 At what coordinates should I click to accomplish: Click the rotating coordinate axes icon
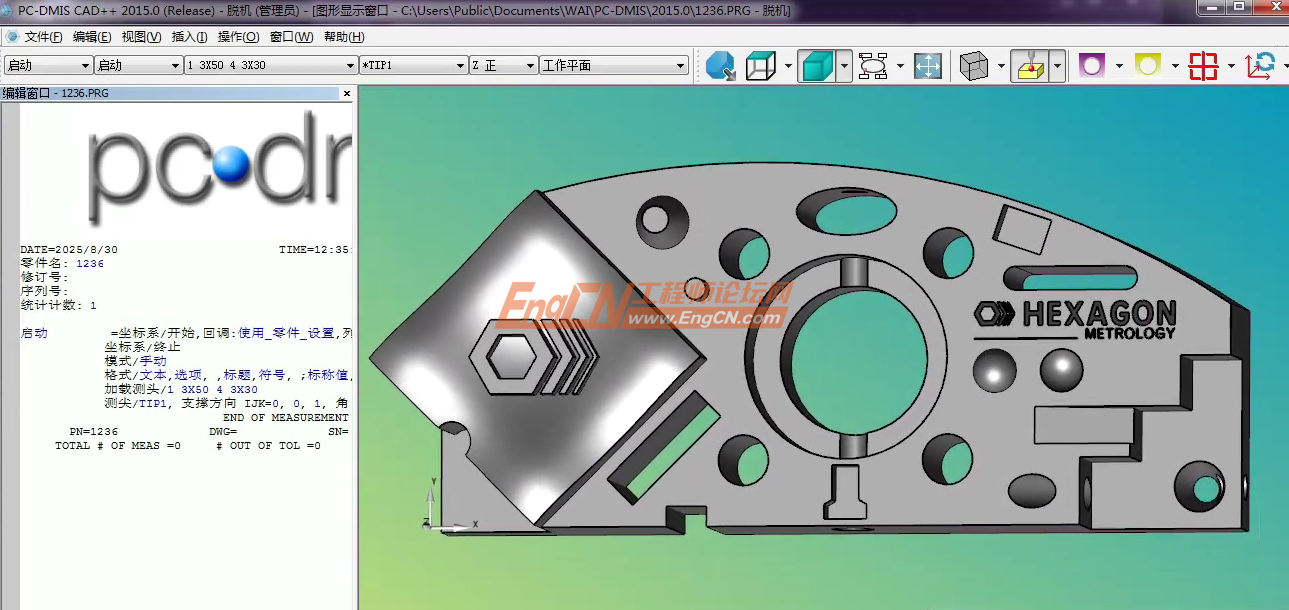[1260, 66]
